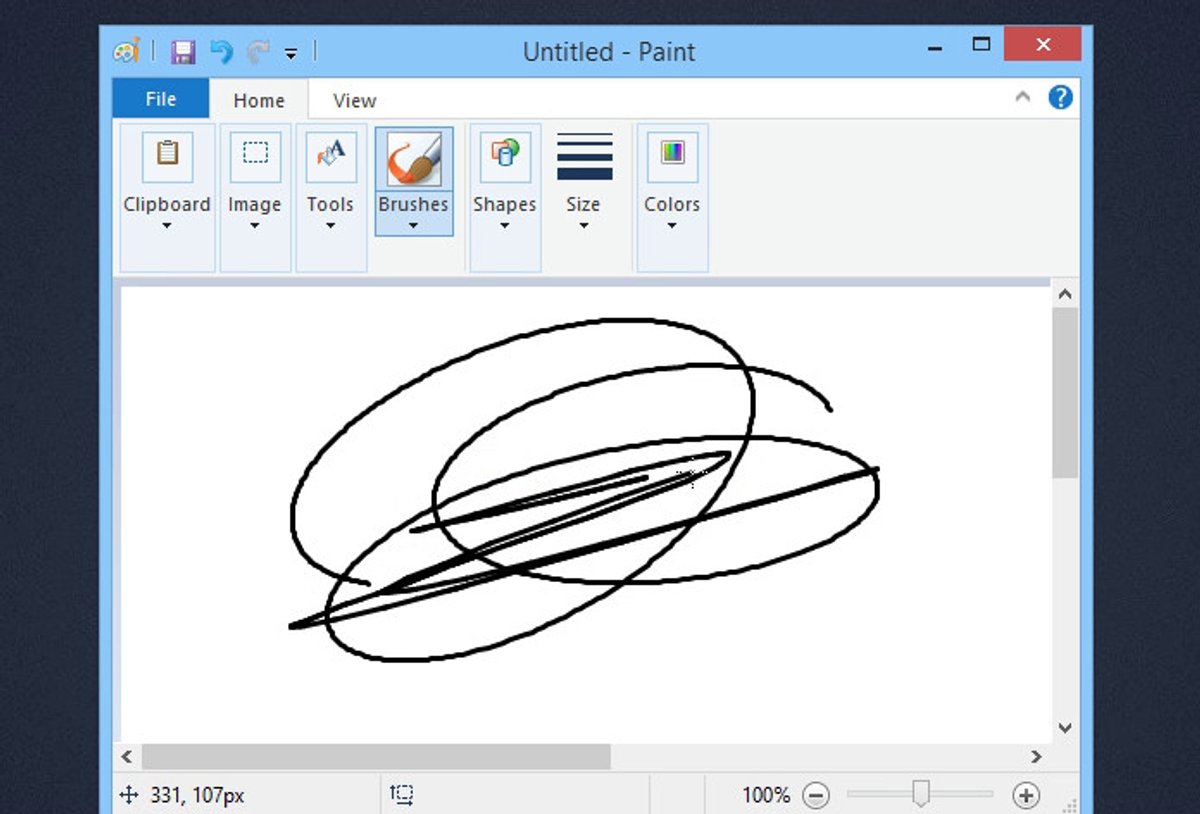The width and height of the screenshot is (1200, 814).
Task: Open the Colors palette icon
Action: click(671, 155)
